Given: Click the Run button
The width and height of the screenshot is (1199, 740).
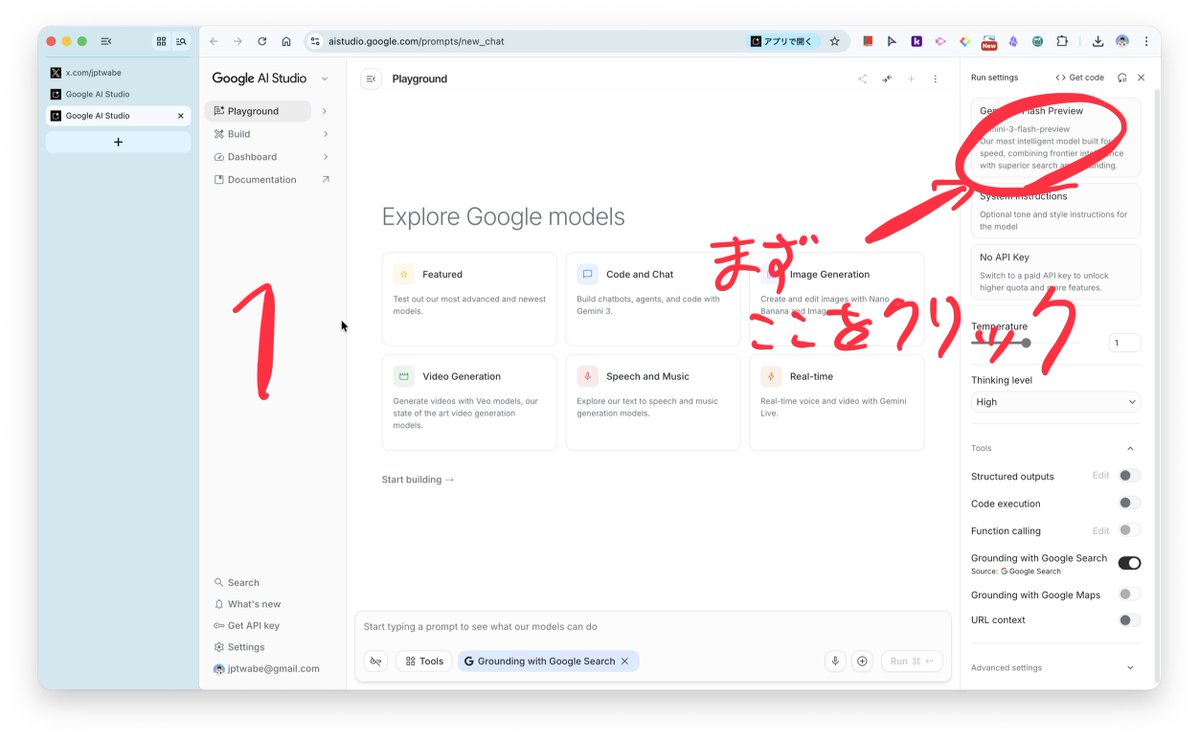Looking at the screenshot, I should (x=911, y=661).
